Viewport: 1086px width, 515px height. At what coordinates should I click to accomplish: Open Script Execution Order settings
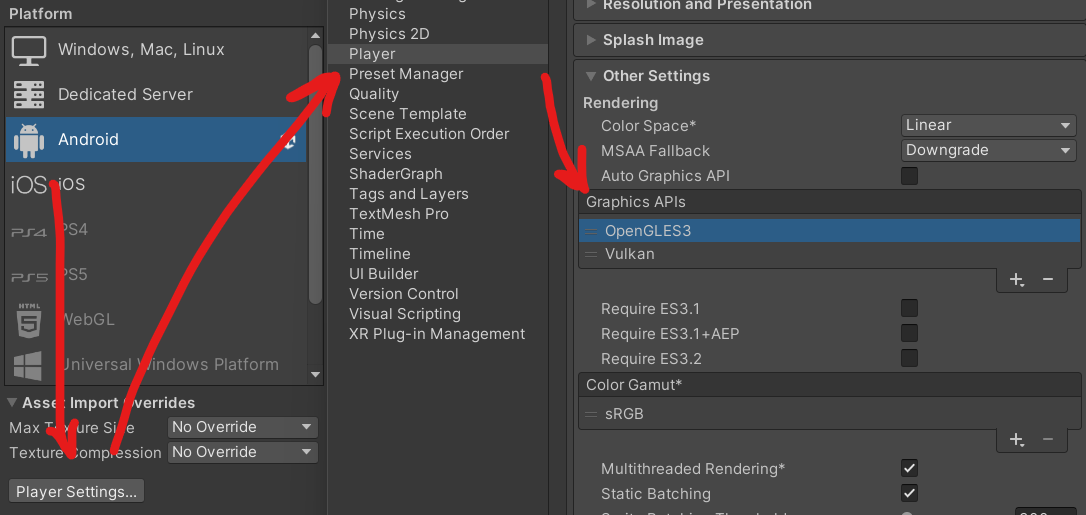click(x=429, y=134)
